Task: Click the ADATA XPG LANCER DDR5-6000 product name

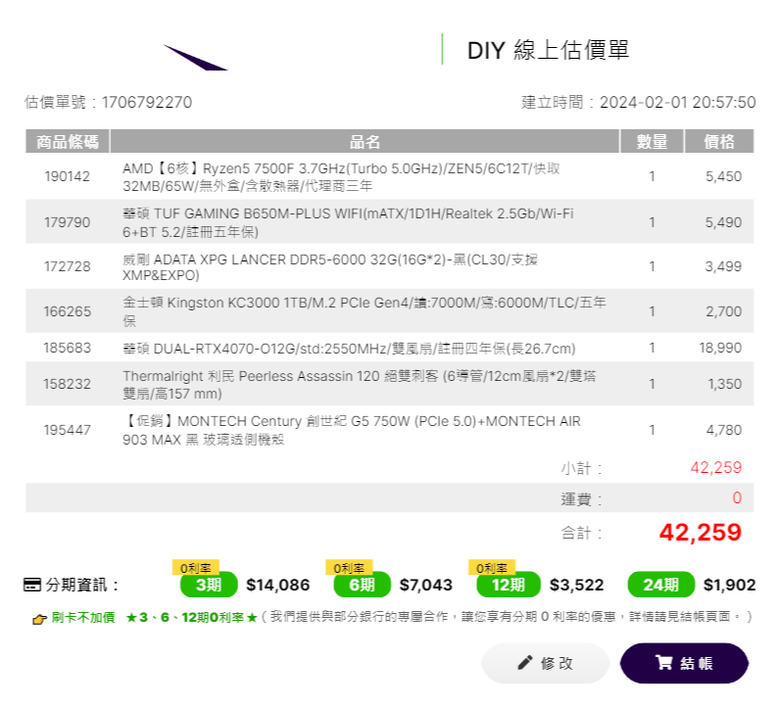Action: [330, 267]
